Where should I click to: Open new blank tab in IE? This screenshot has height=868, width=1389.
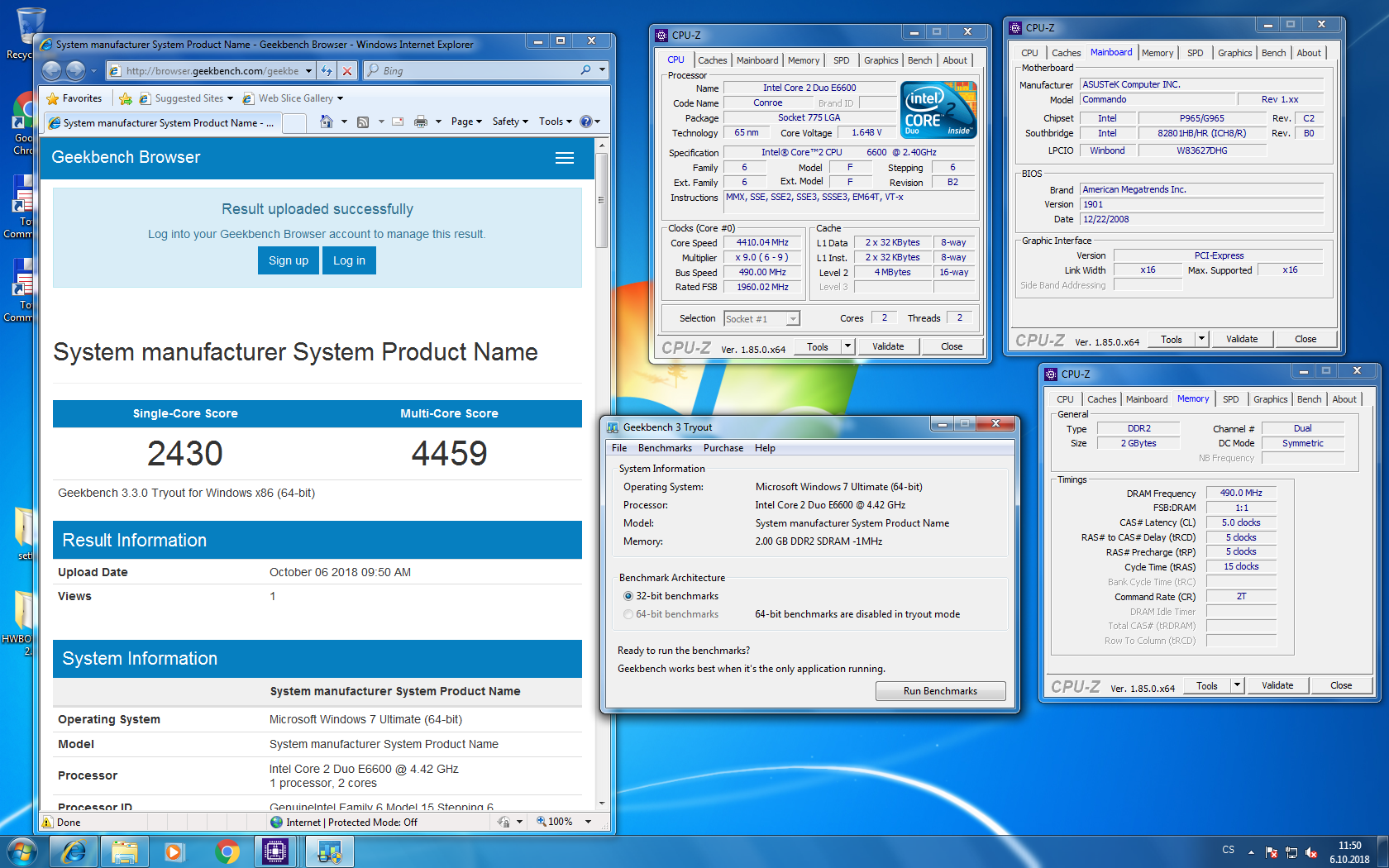(x=294, y=123)
